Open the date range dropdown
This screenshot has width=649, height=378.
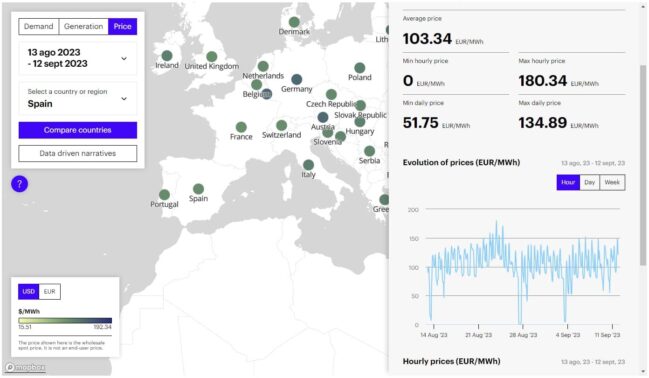tap(78, 58)
